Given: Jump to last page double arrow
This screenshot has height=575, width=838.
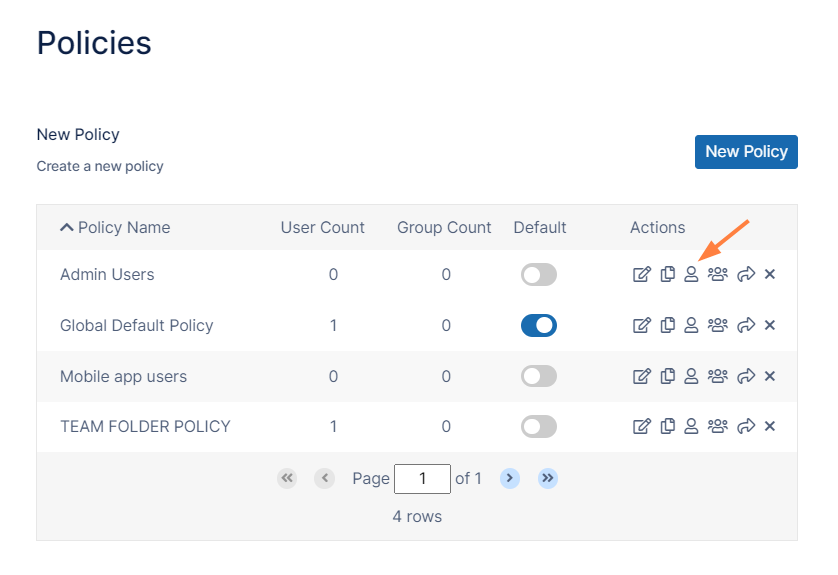Looking at the screenshot, I should coord(548,478).
